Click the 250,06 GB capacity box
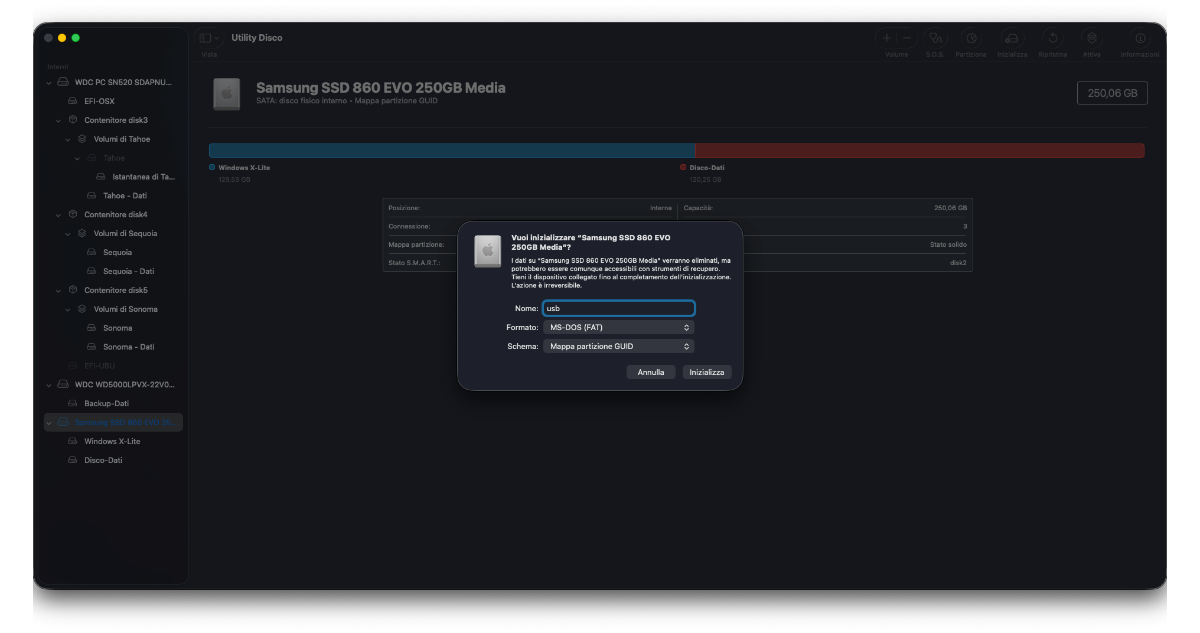Viewport: 1200px width, 633px height. click(1112, 93)
